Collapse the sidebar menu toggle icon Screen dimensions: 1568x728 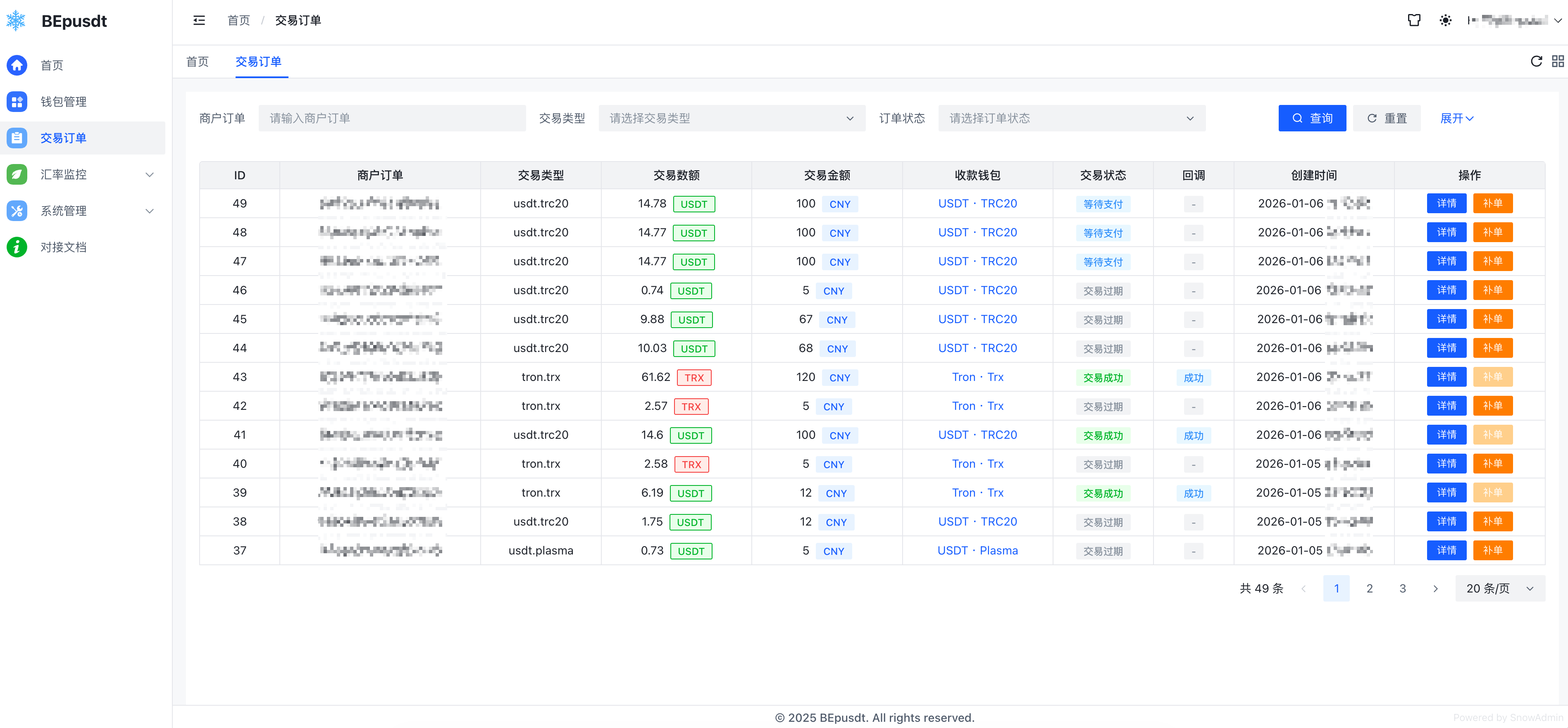(x=199, y=21)
